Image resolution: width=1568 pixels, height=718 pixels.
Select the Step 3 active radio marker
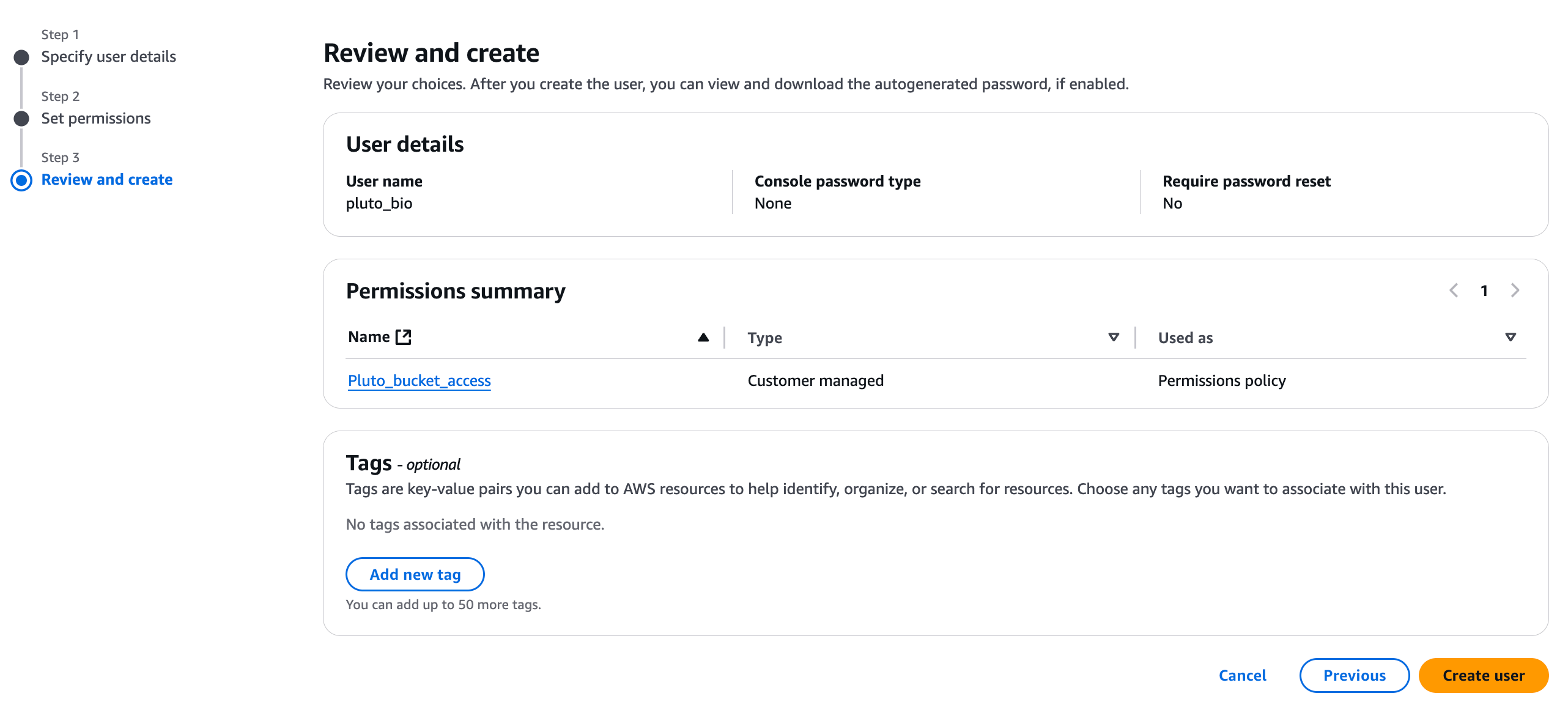21,180
